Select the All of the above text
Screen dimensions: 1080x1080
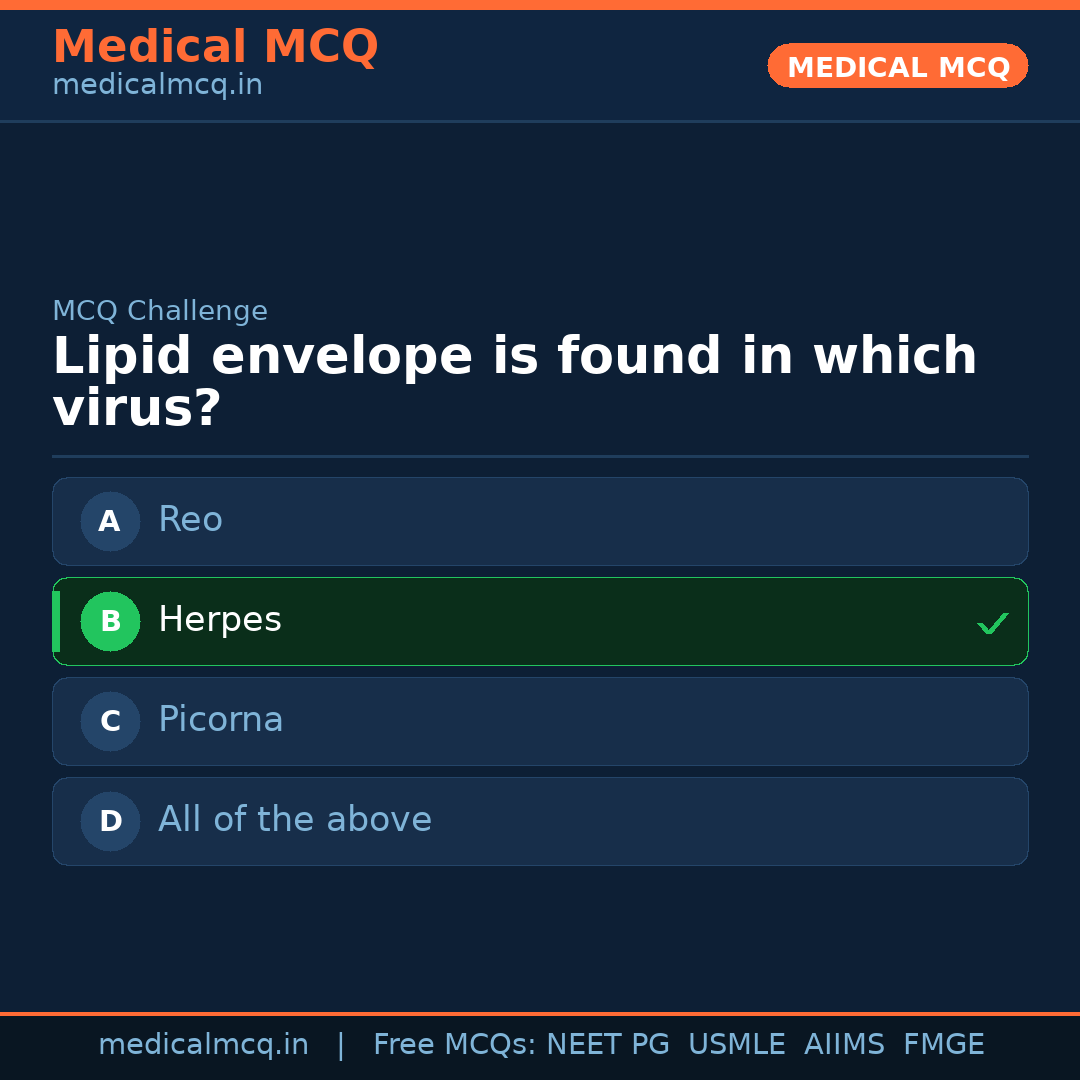pos(295,820)
